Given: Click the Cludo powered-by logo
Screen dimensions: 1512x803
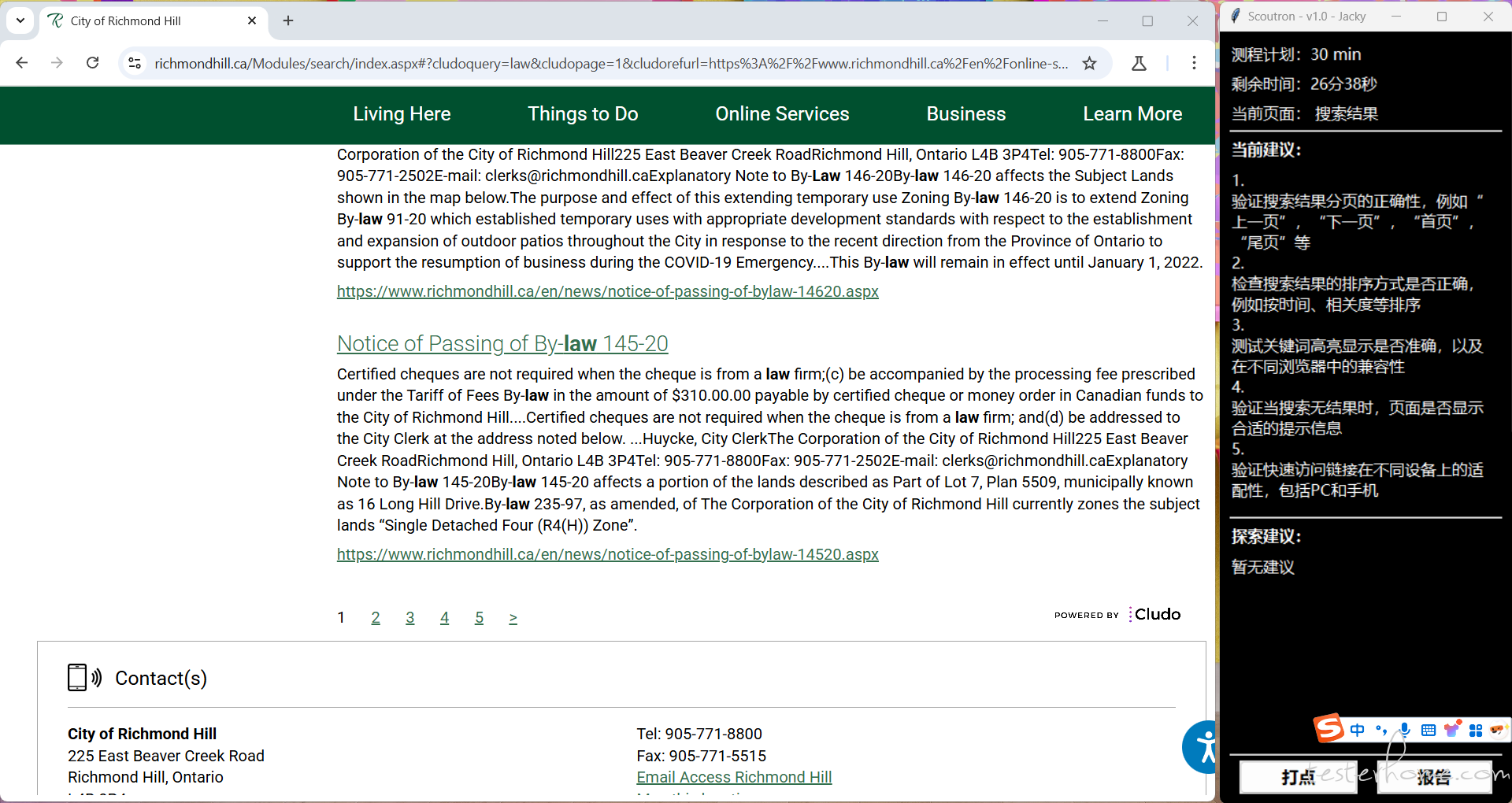Looking at the screenshot, I should click(x=1117, y=614).
